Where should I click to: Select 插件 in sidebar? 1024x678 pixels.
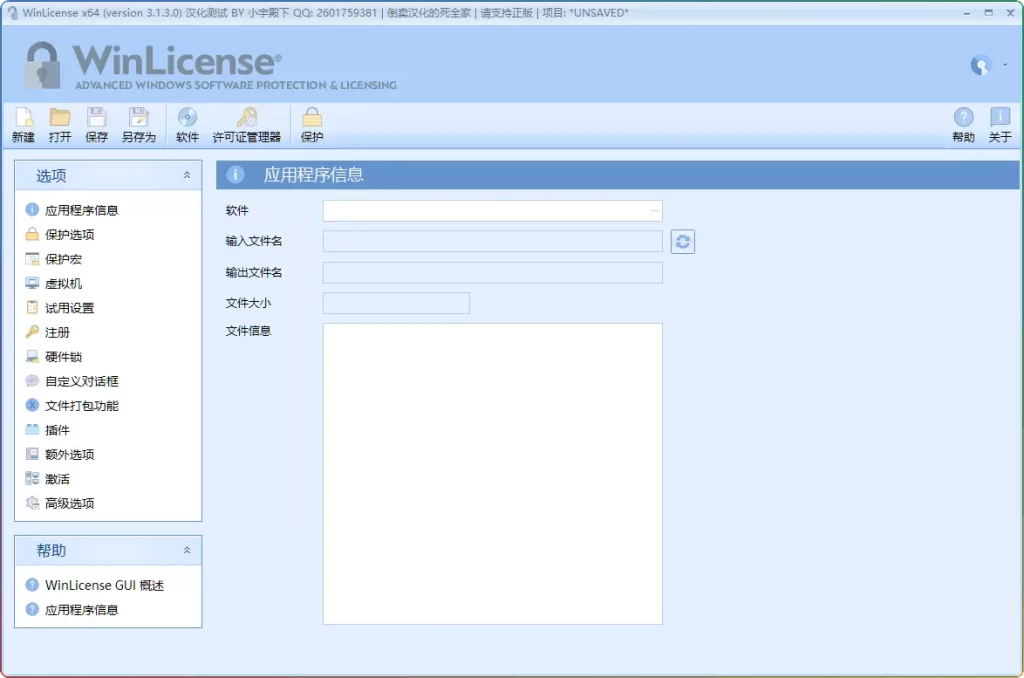48,430
